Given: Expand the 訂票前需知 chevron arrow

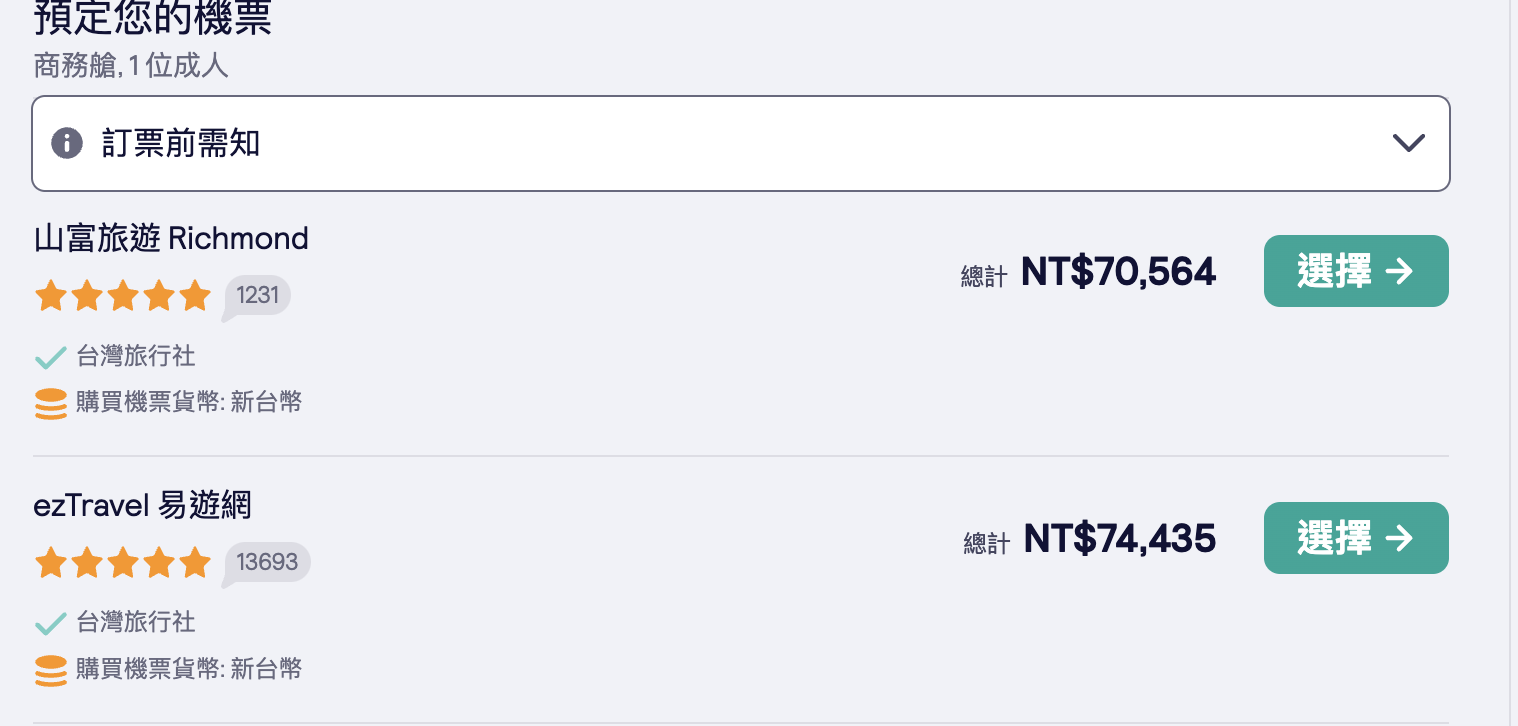Looking at the screenshot, I should [x=1408, y=143].
